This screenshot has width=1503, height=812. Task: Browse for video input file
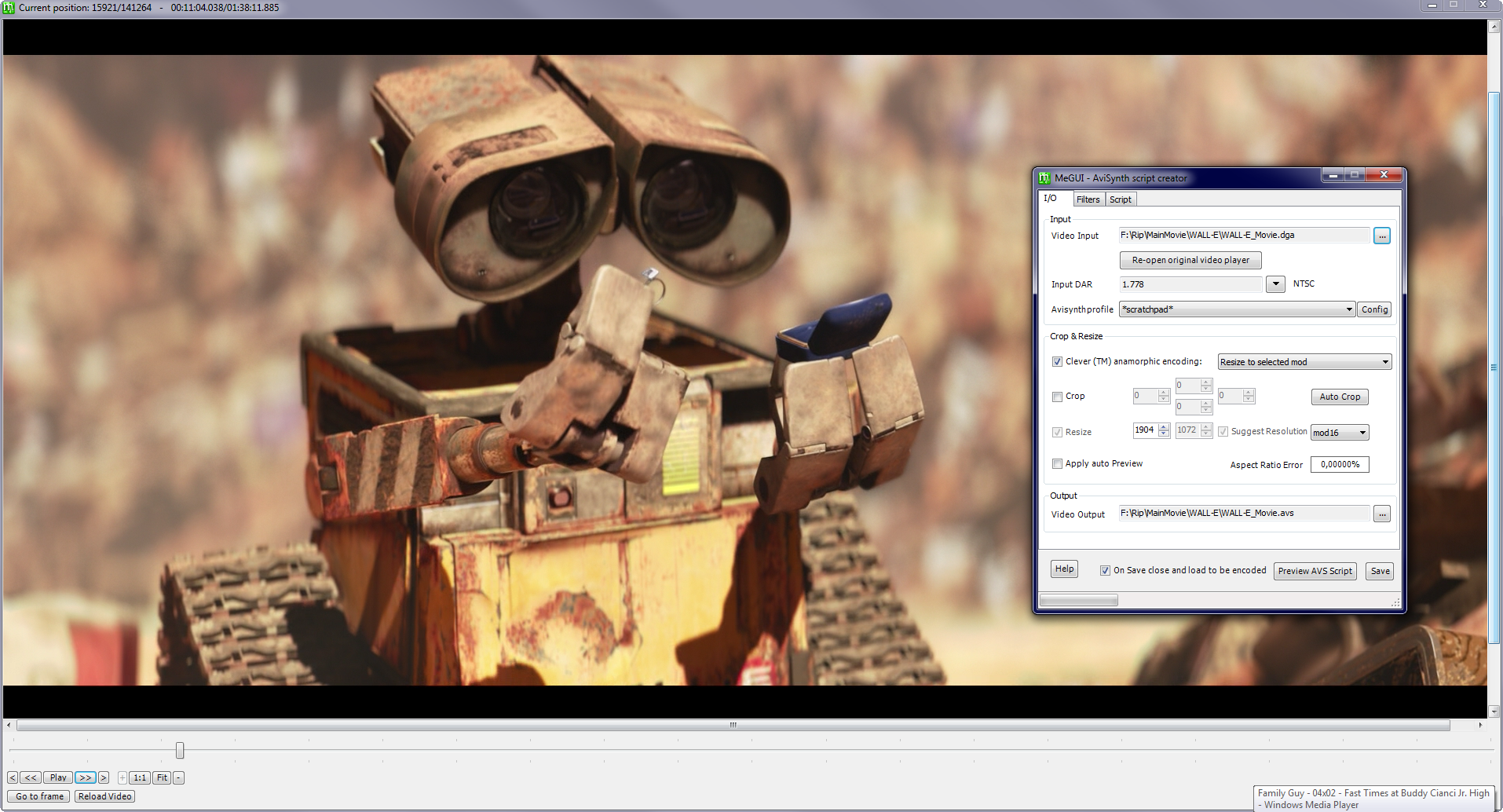tap(1382, 236)
